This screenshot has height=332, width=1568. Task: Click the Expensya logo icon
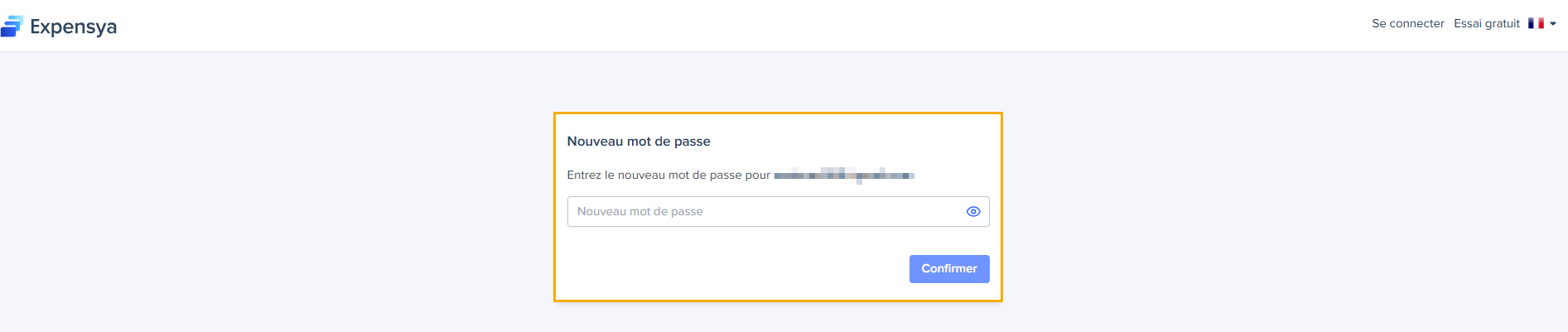click(12, 26)
